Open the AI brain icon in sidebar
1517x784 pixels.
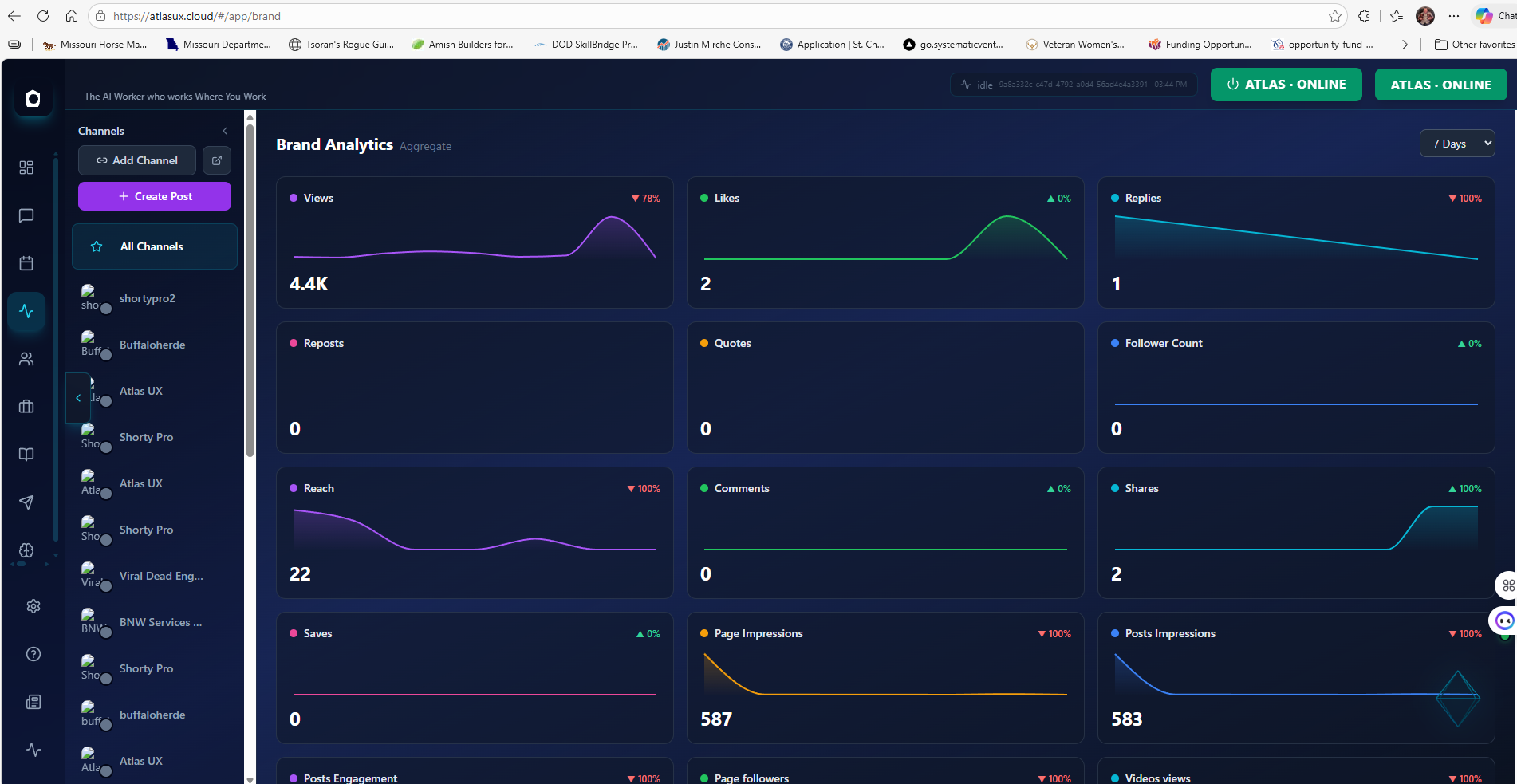[26, 550]
